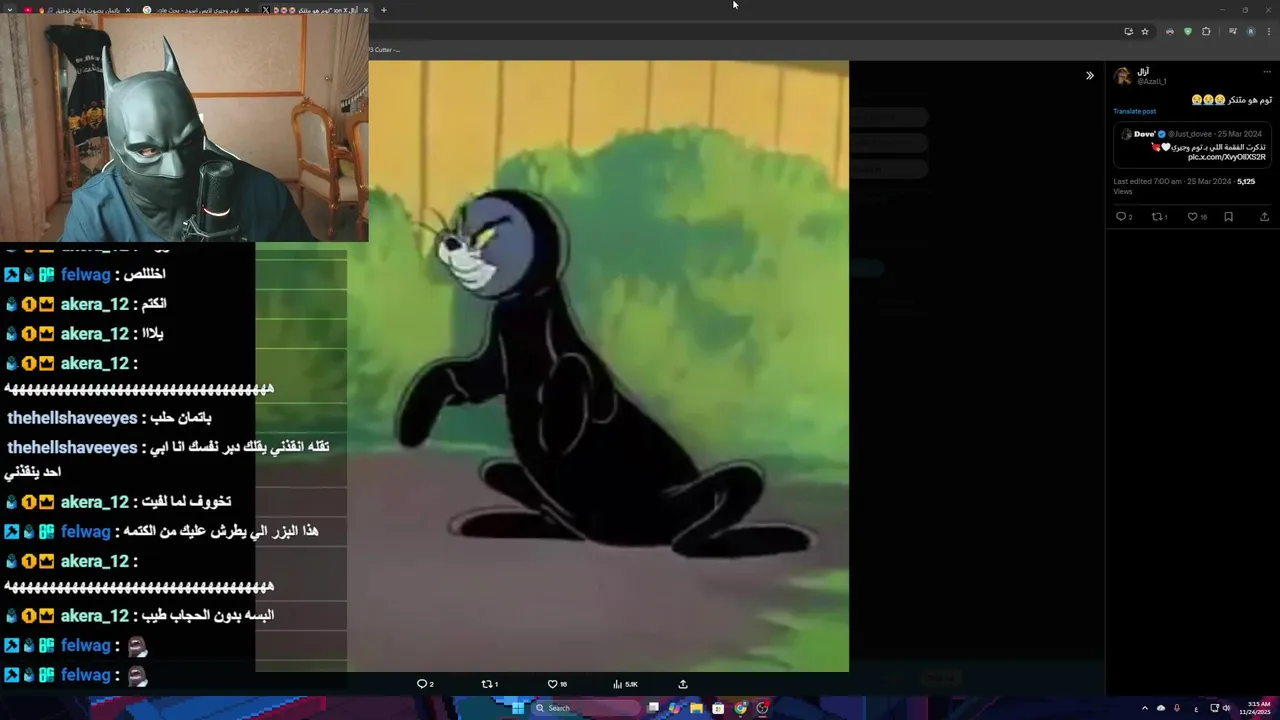1280x720 pixels.
Task: Switch to the X post tab
Action: coord(315,10)
